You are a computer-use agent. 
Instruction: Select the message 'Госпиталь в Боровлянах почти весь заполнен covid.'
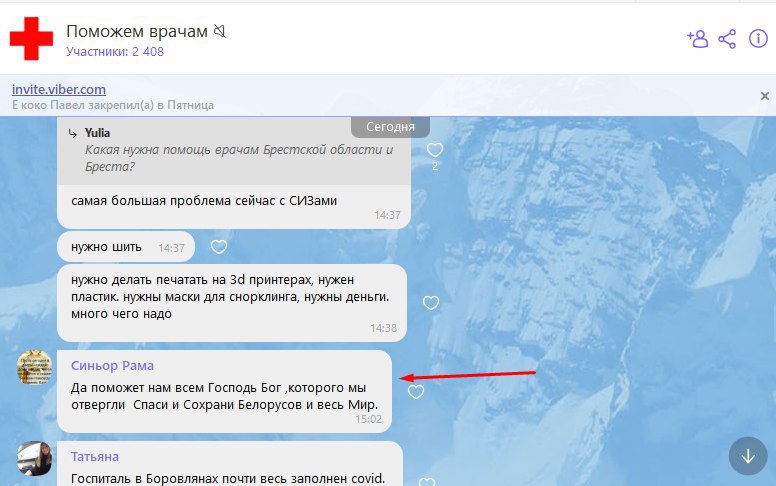(228, 479)
